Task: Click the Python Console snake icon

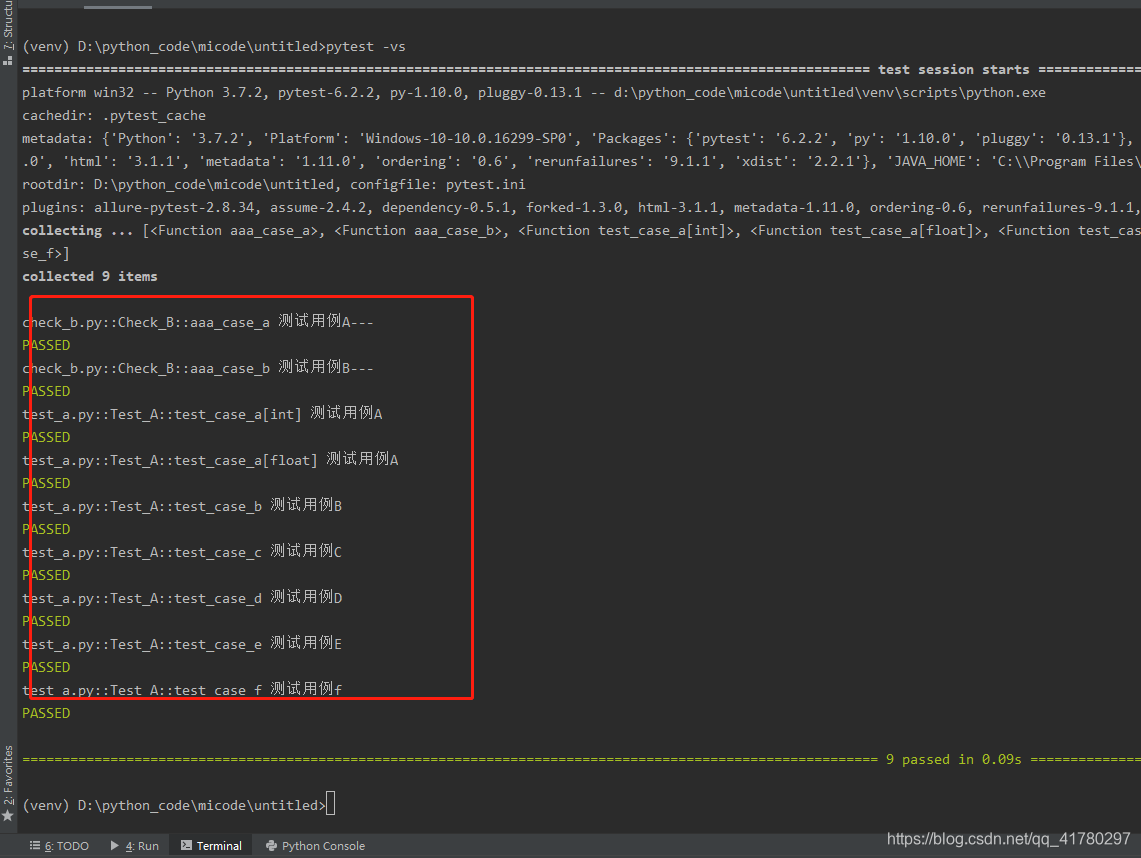Action: pos(271,846)
